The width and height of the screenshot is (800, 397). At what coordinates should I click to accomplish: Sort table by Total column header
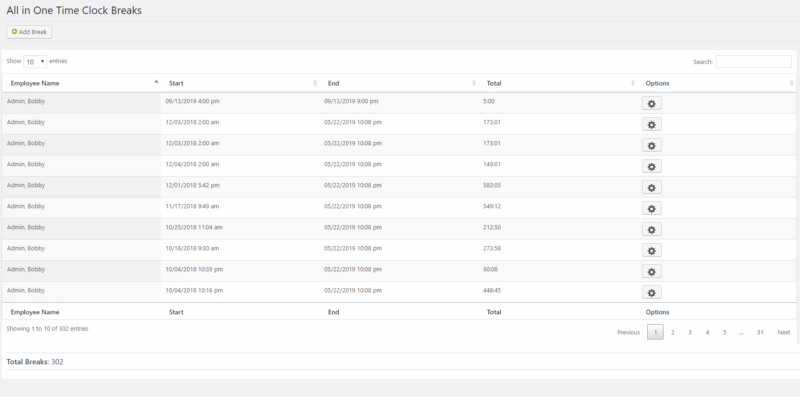pyautogui.click(x=558, y=83)
